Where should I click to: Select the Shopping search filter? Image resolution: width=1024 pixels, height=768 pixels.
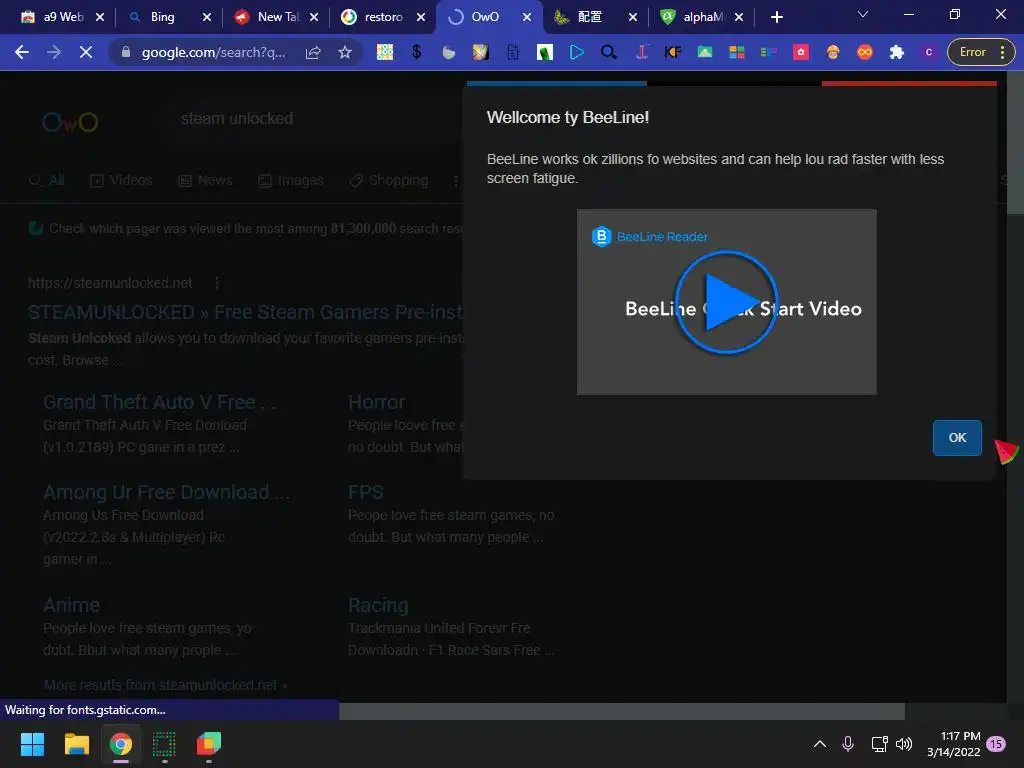coord(389,180)
